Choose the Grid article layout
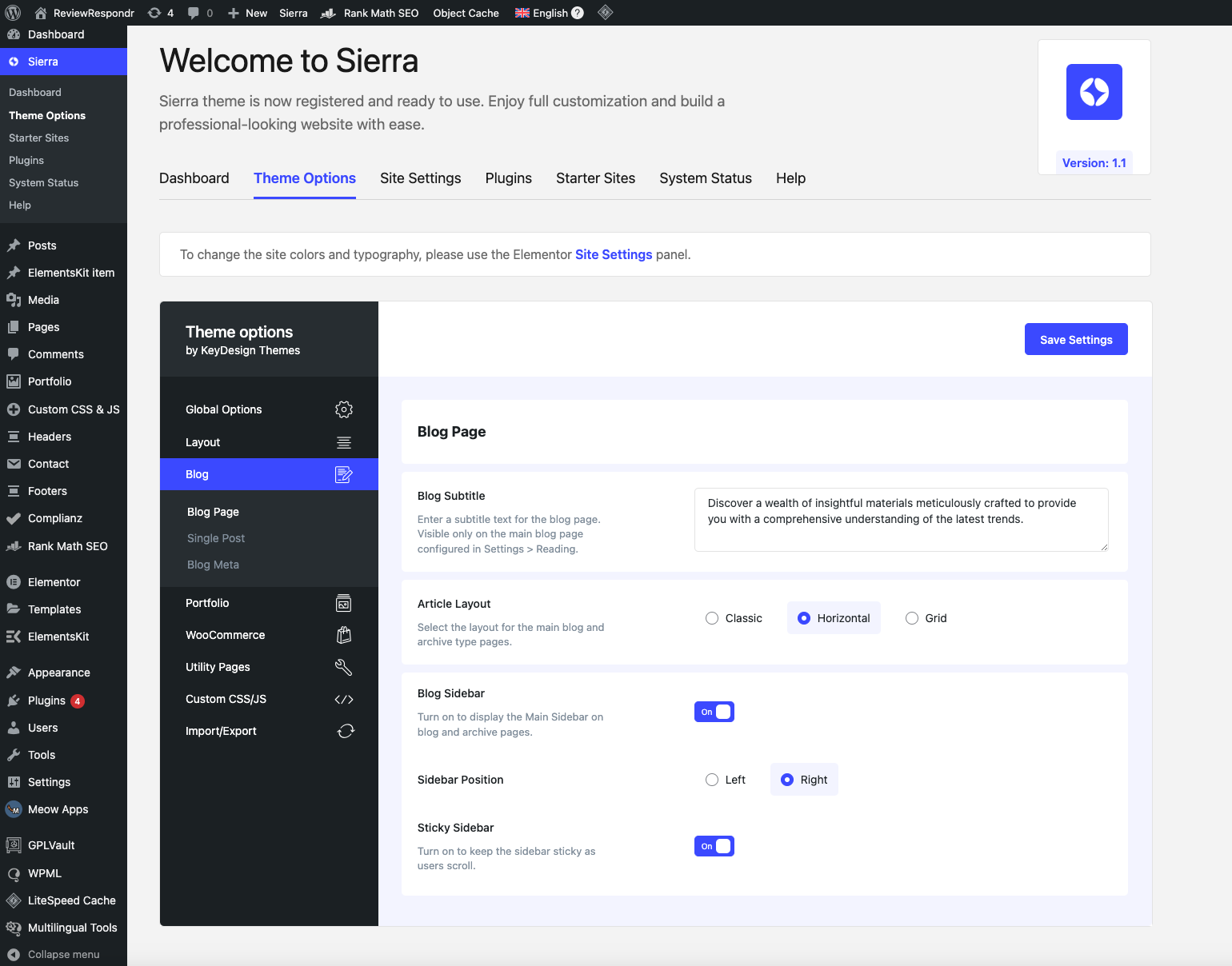 point(912,618)
